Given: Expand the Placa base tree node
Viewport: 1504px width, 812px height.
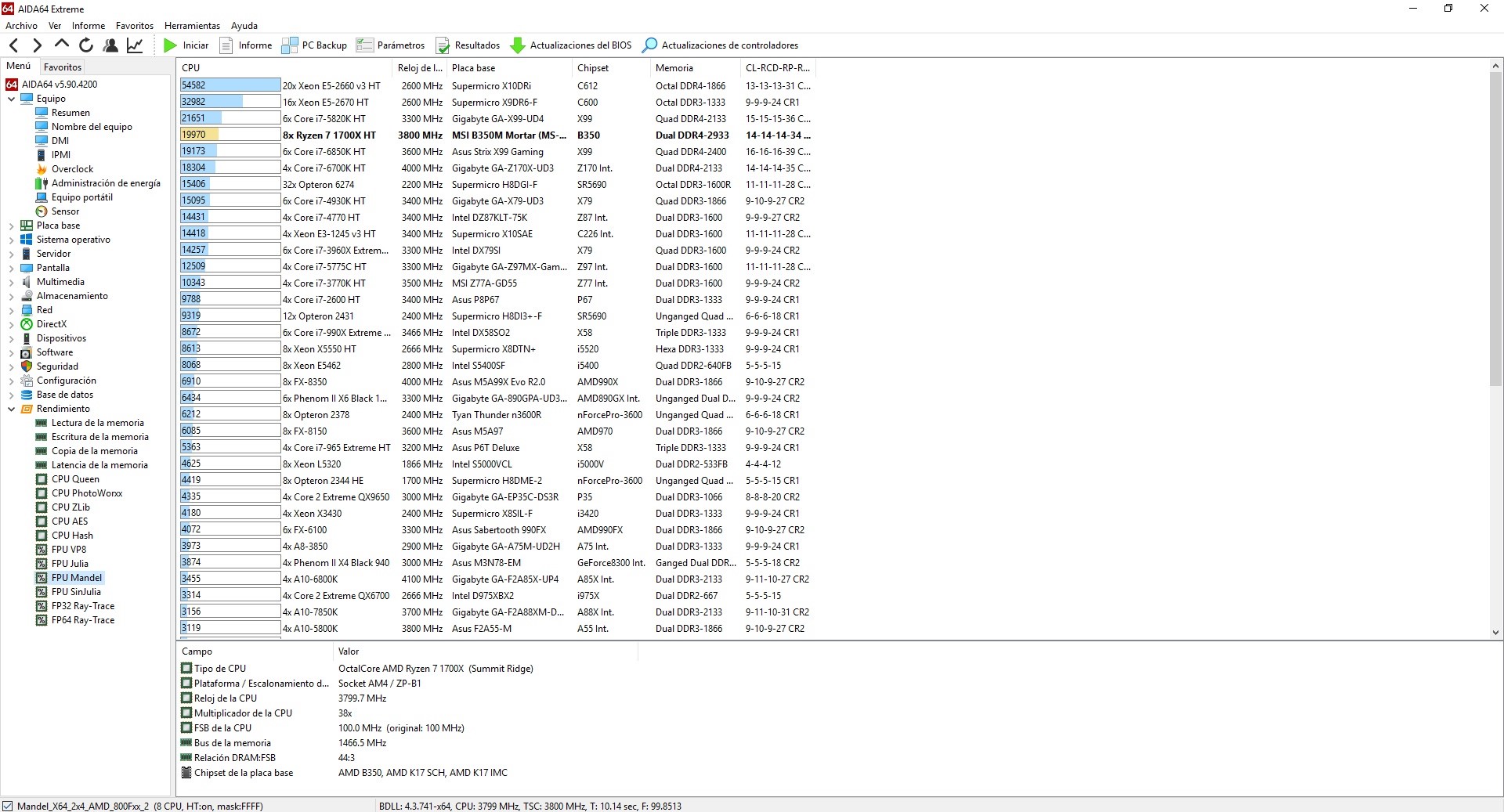Looking at the screenshot, I should pyautogui.click(x=11, y=226).
